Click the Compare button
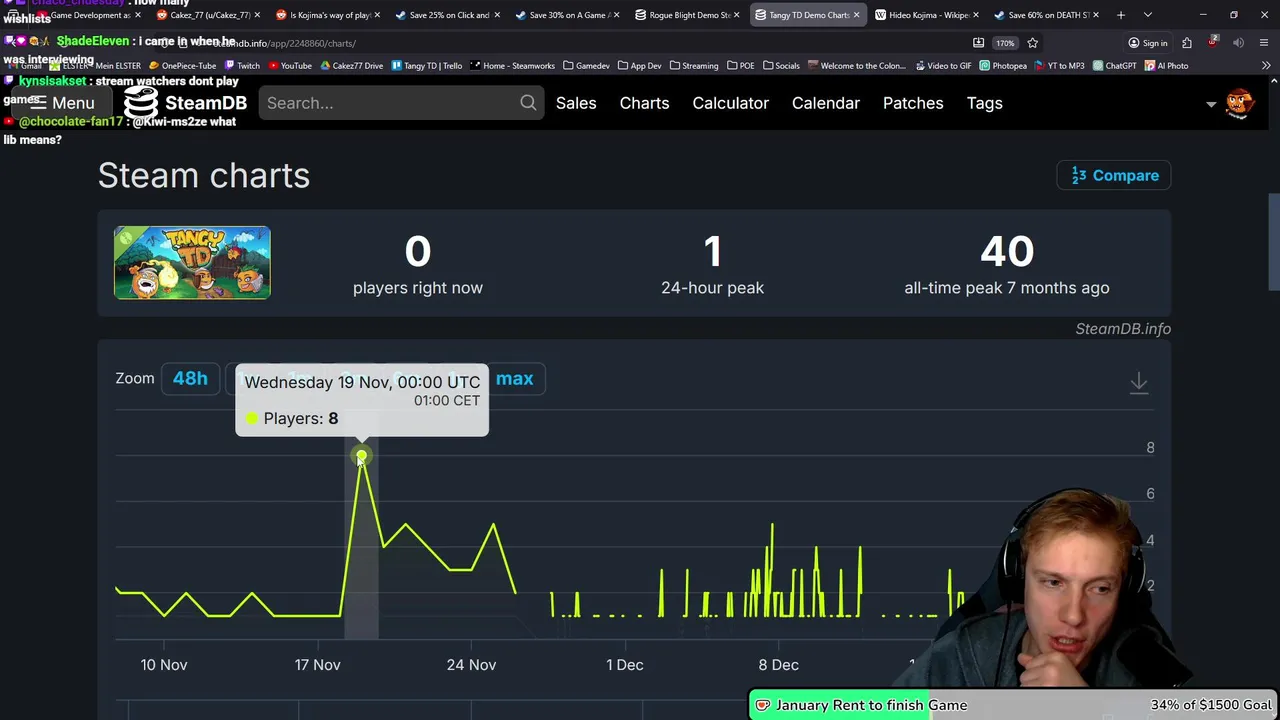Viewport: 1280px width, 720px height. pyautogui.click(x=1114, y=175)
